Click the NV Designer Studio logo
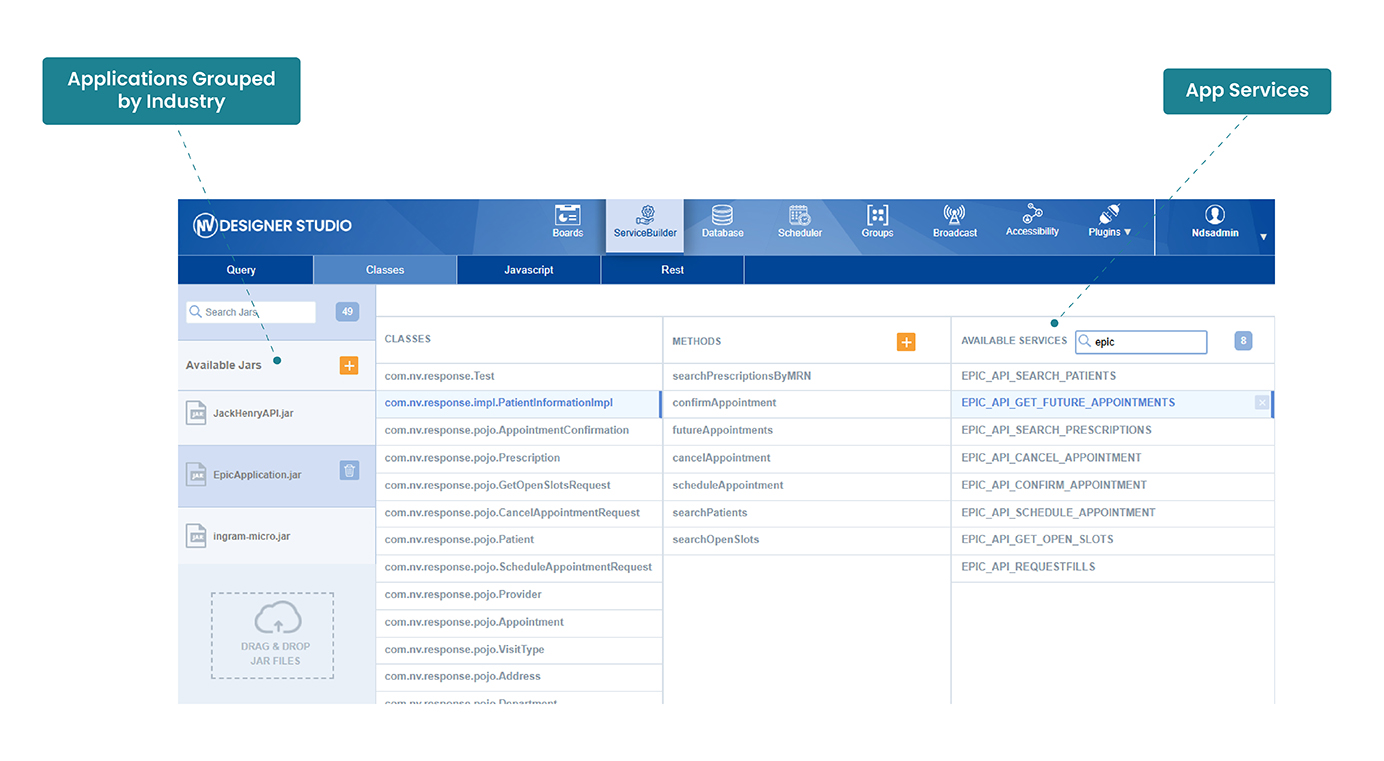1384x761 pixels. click(272, 225)
